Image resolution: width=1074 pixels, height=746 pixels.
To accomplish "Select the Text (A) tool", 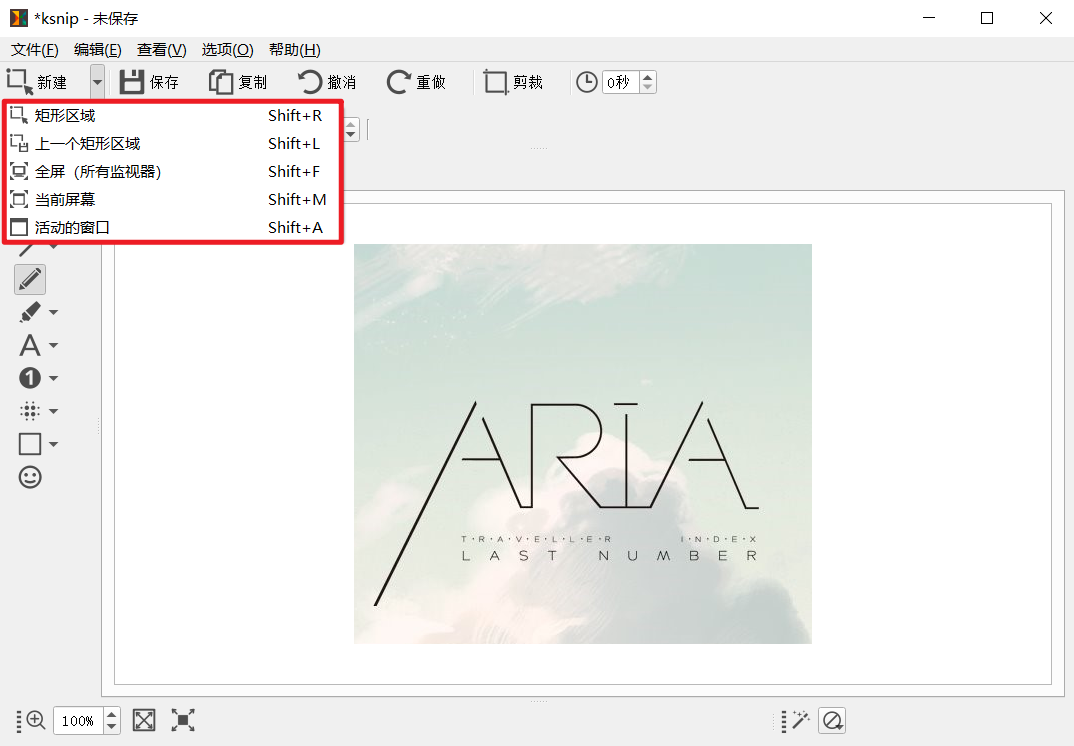I will click(30, 345).
